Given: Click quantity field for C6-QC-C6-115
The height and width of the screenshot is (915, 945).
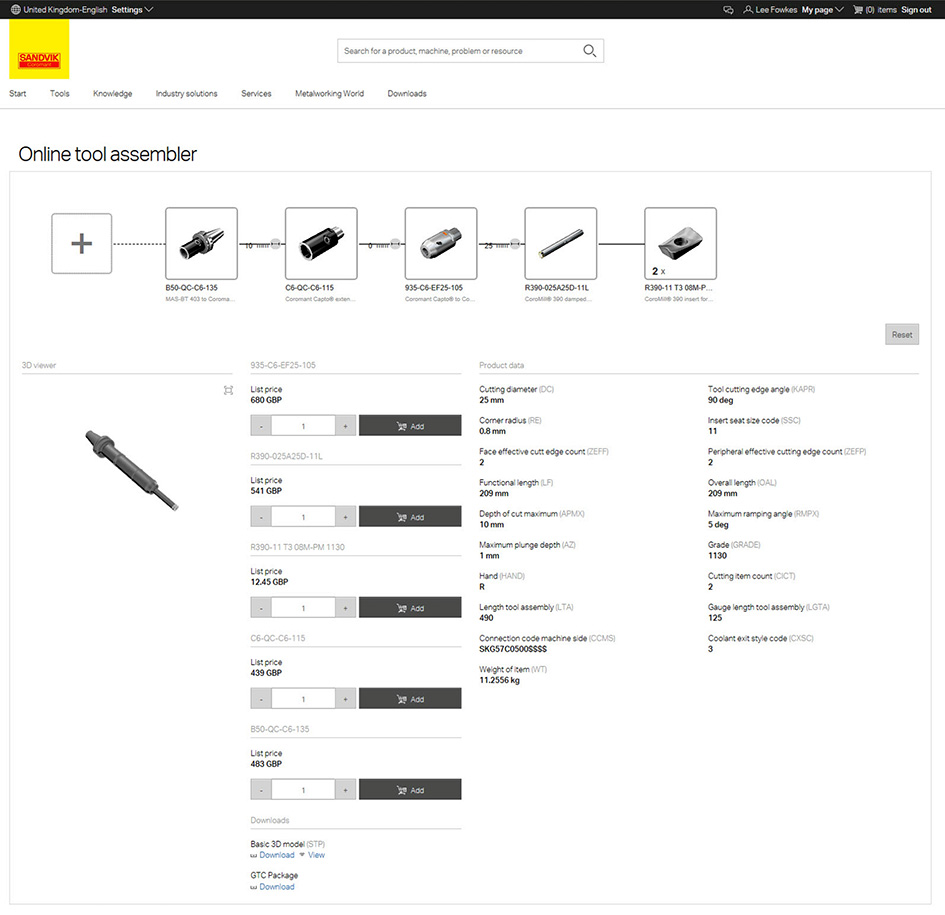Looking at the screenshot, I should coord(303,699).
